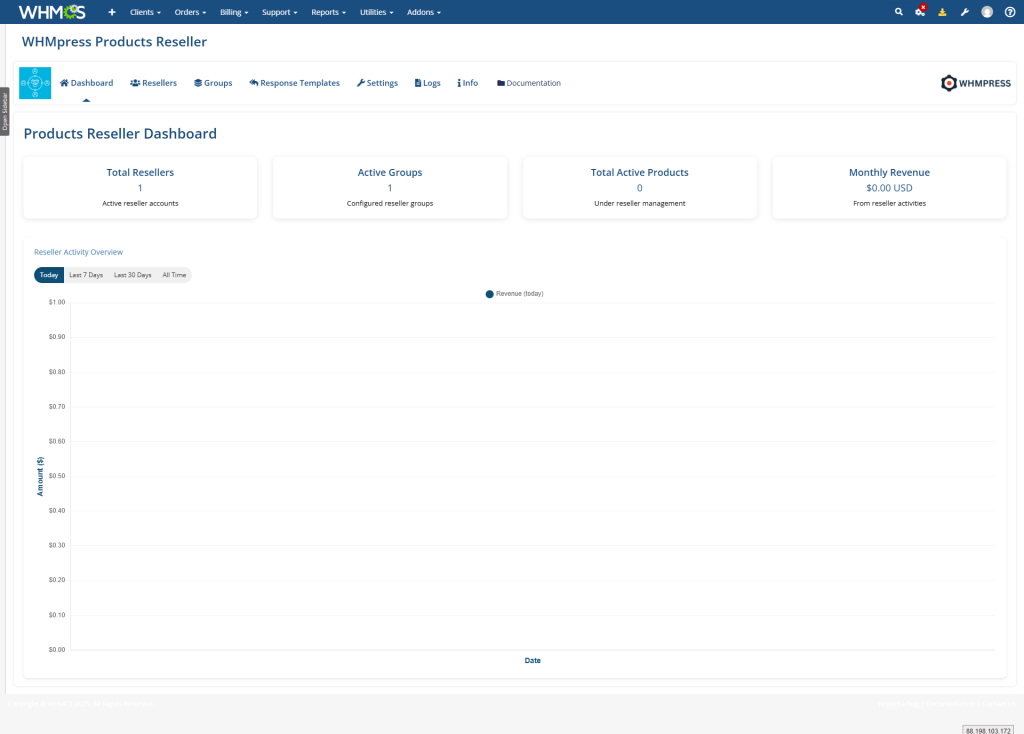Click the Documentation link in the footer
1024x734 pixels.
948,703
